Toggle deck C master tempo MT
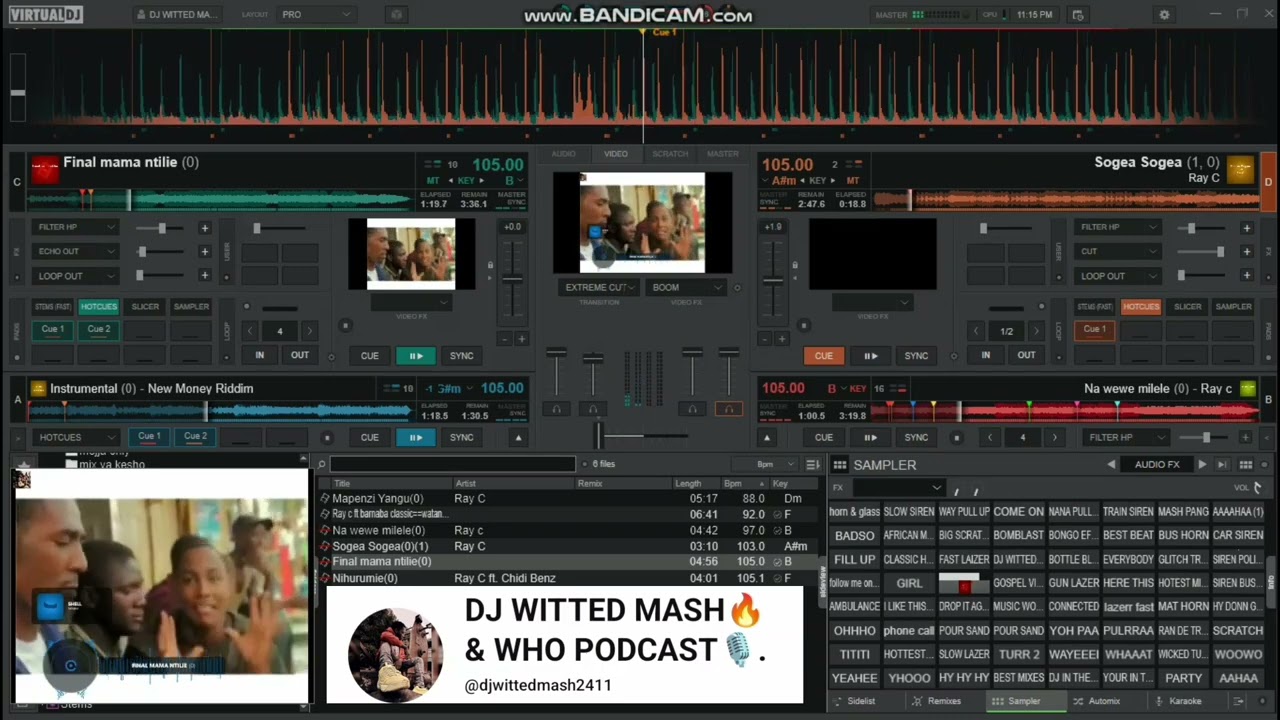This screenshot has height=720, width=1280. click(432, 181)
